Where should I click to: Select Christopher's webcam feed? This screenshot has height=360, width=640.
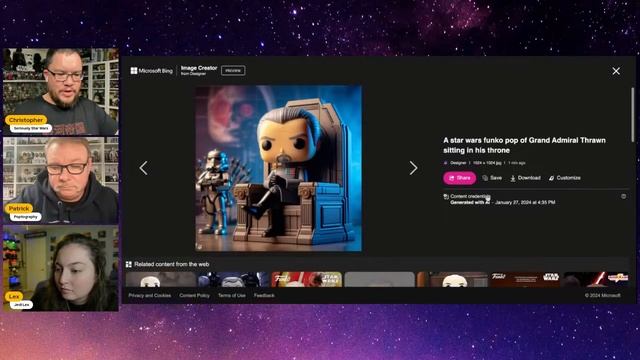click(61, 92)
